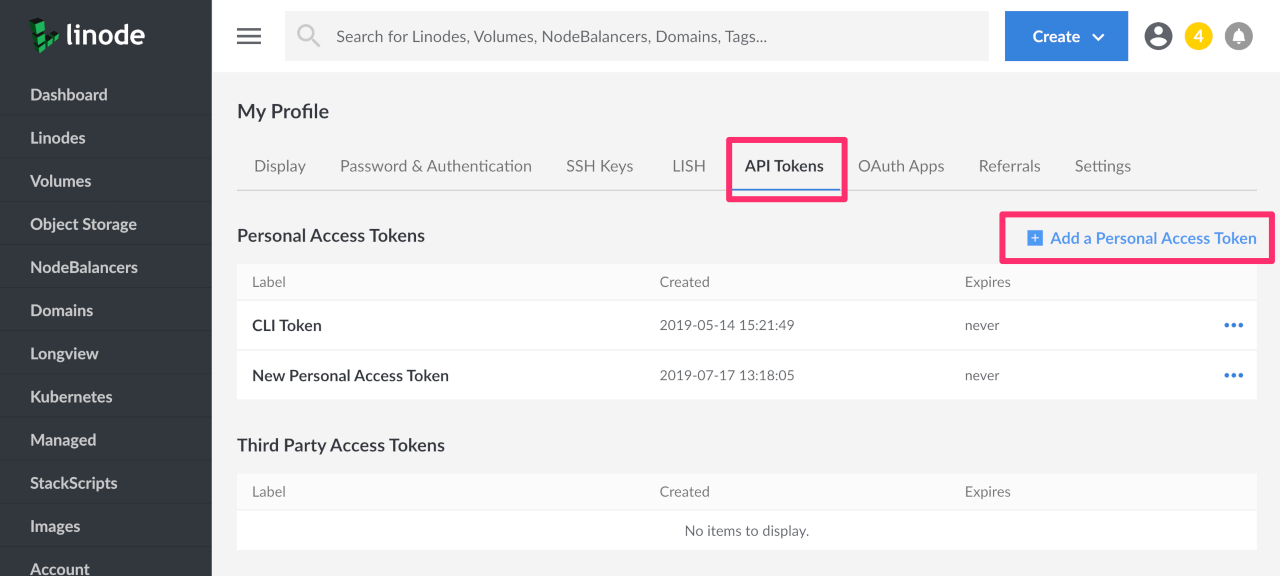This screenshot has height=576, width=1280.
Task: Click the search magnifier icon
Action: coord(309,36)
